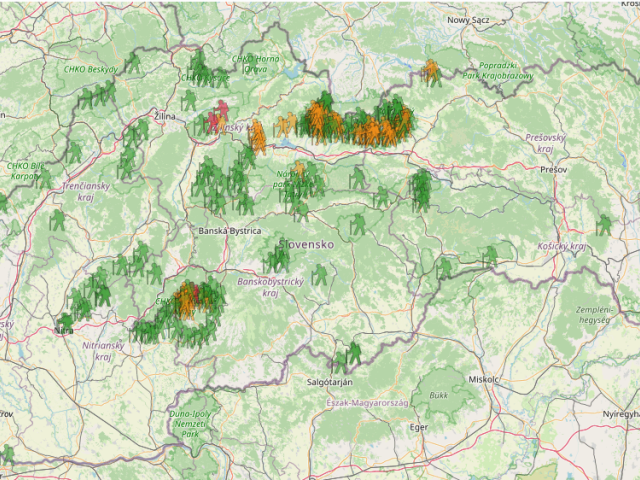Click the Prešovský kraj region label
The image size is (640, 480).
pyautogui.click(x=545, y=143)
